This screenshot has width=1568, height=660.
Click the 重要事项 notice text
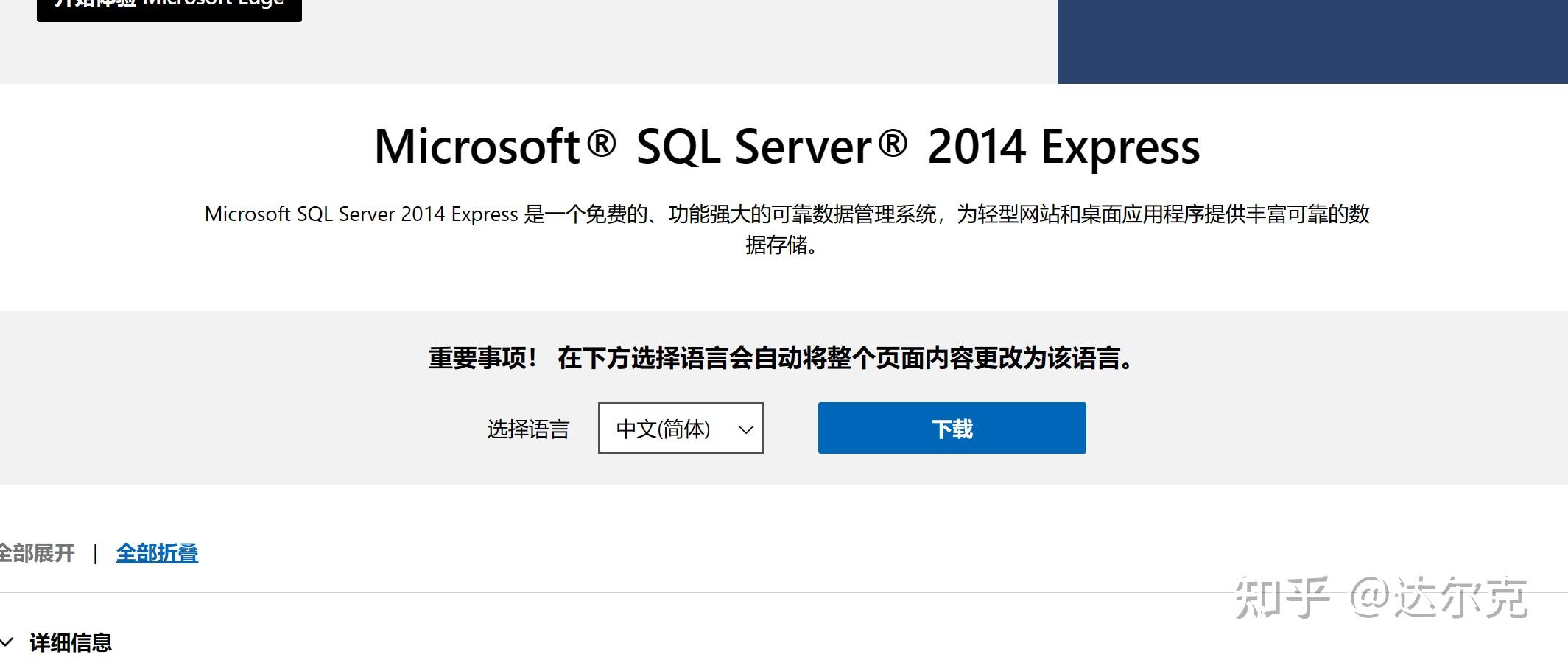[x=783, y=358]
